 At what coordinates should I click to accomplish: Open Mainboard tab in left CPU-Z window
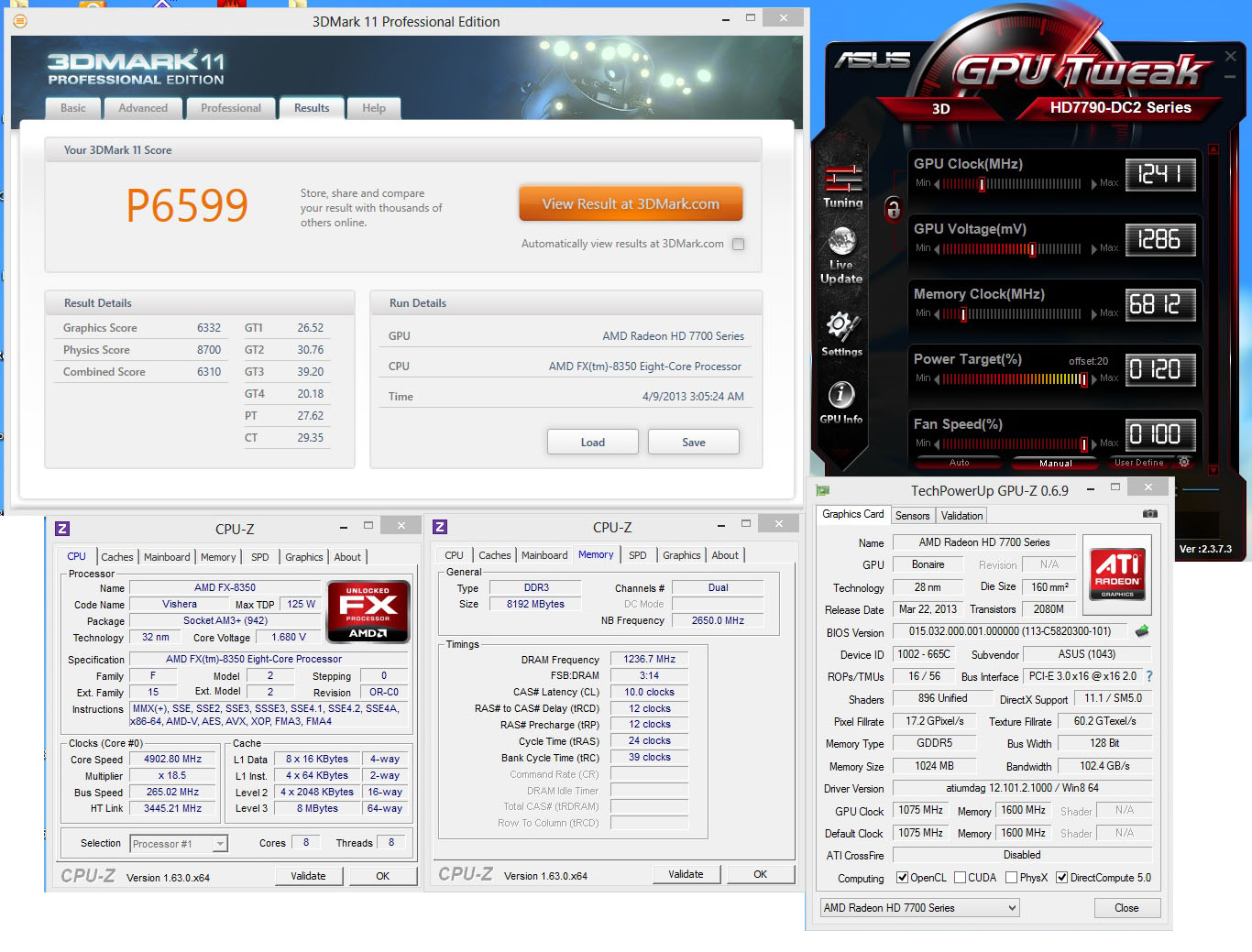167,557
